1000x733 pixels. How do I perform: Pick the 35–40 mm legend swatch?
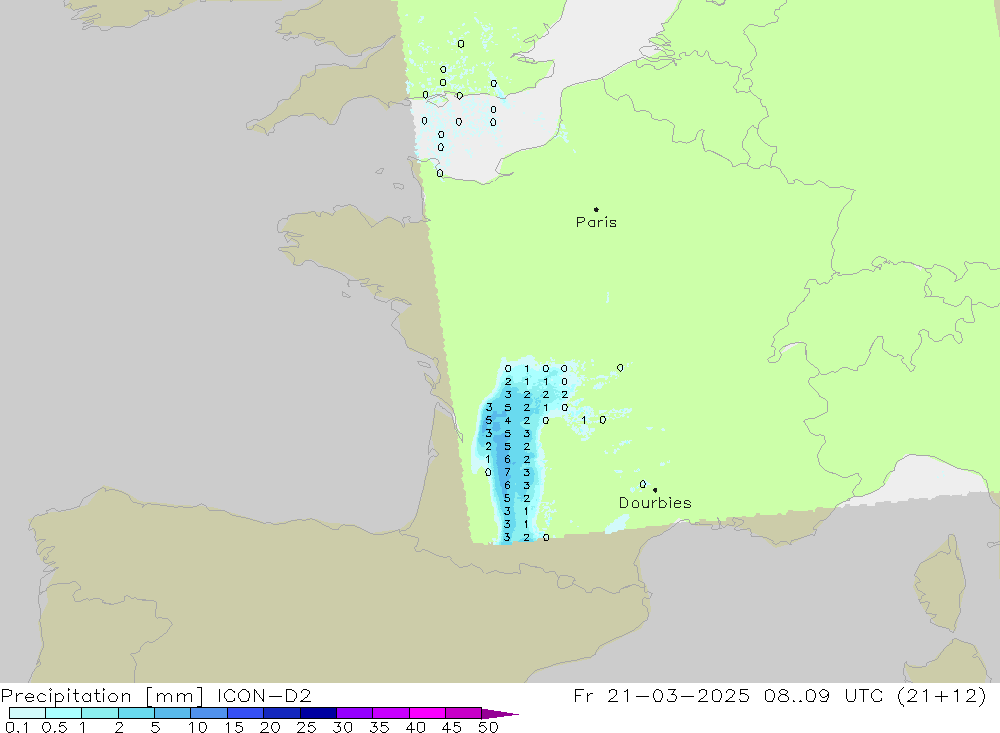click(390, 713)
